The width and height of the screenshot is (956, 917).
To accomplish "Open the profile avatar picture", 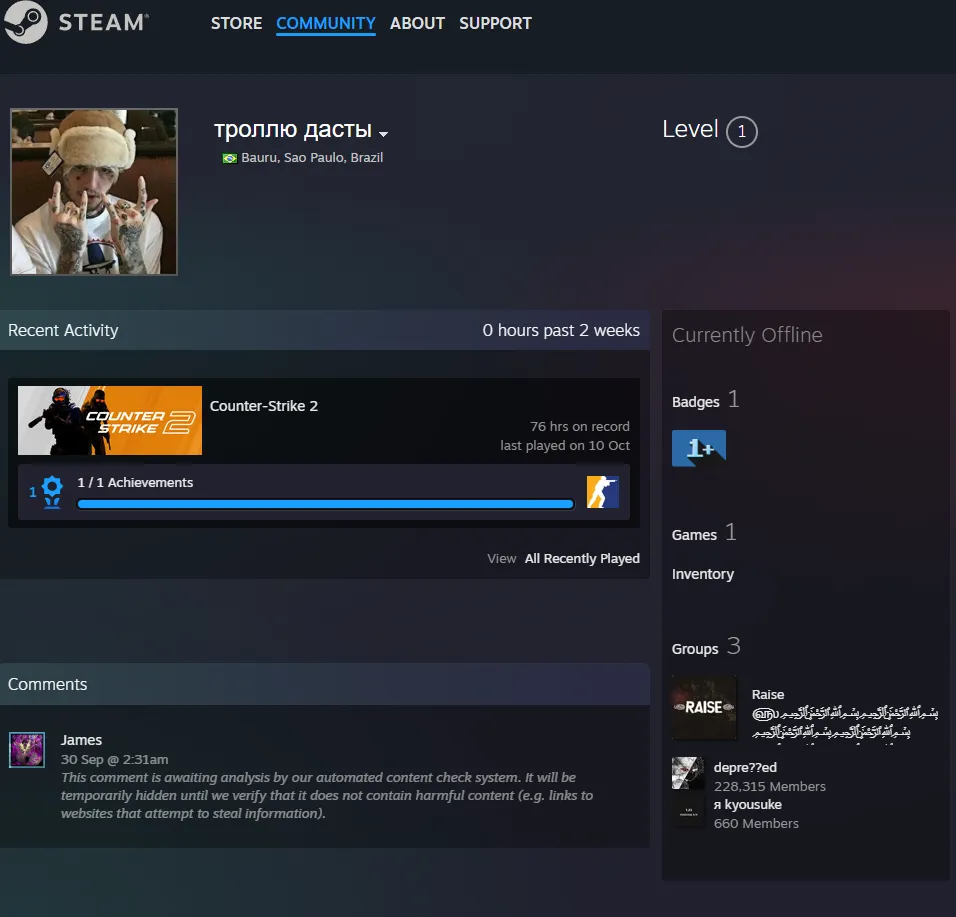I will pos(94,191).
